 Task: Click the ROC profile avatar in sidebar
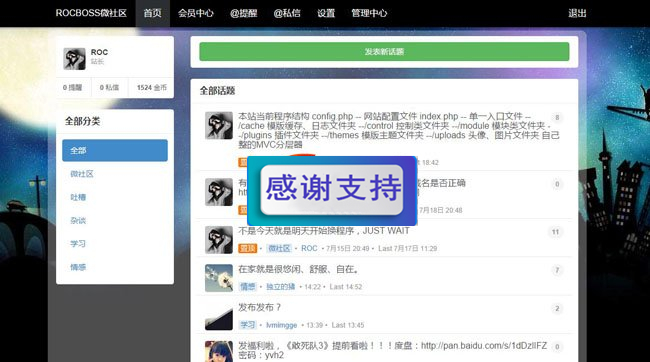pyautogui.click(x=74, y=58)
